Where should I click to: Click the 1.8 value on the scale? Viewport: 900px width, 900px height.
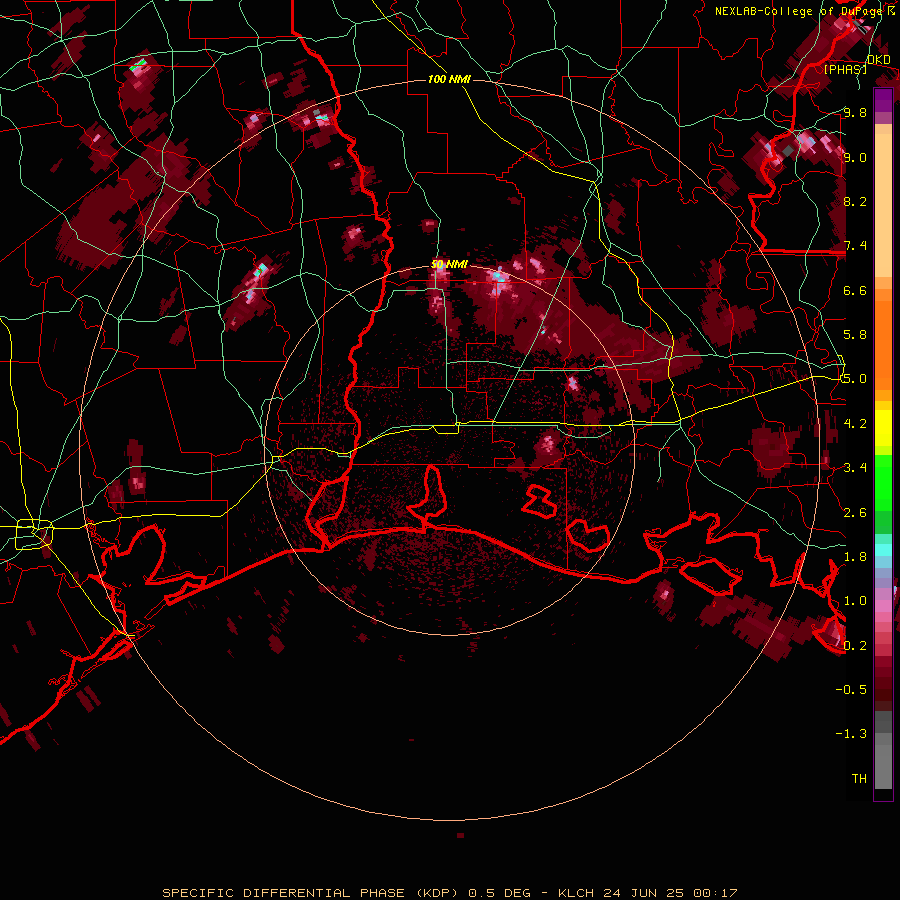[x=855, y=557]
